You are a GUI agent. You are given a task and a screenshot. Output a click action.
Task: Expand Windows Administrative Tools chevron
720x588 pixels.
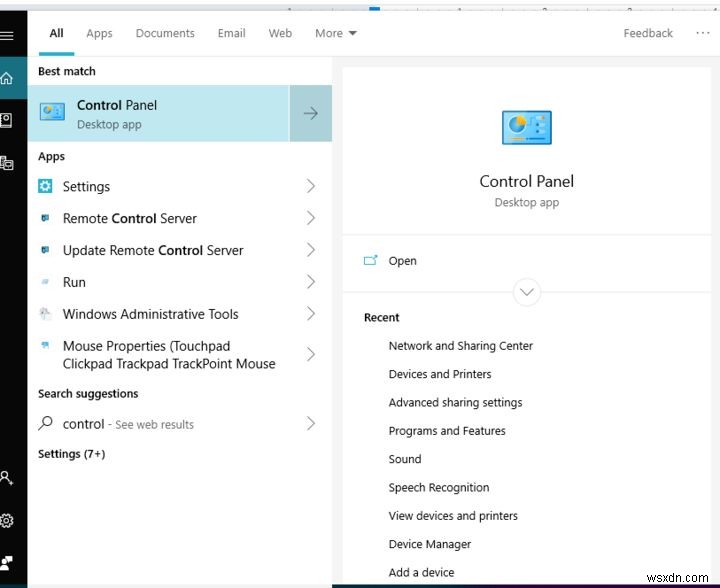(x=311, y=314)
